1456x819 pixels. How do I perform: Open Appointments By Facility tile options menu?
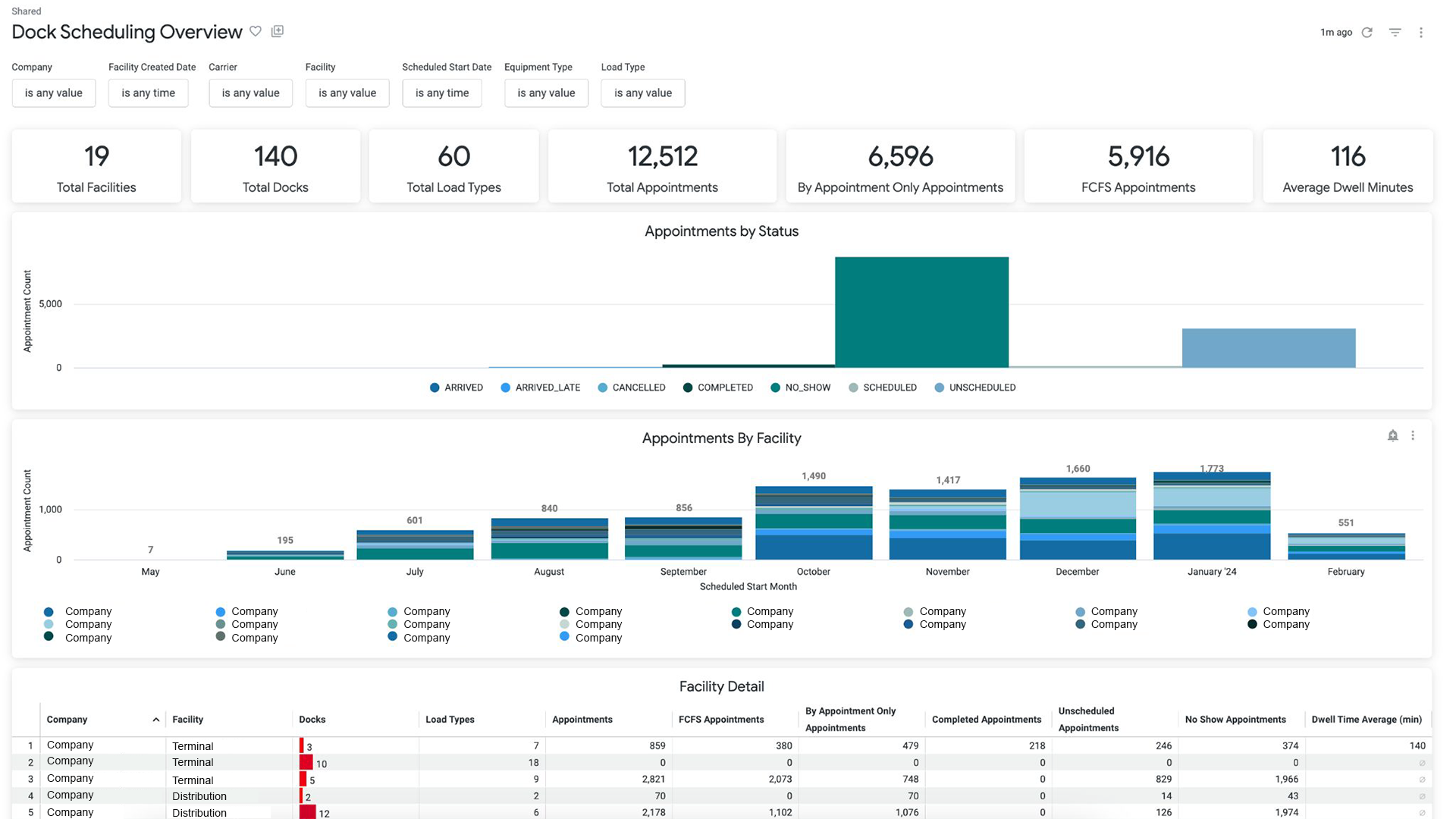1413,435
